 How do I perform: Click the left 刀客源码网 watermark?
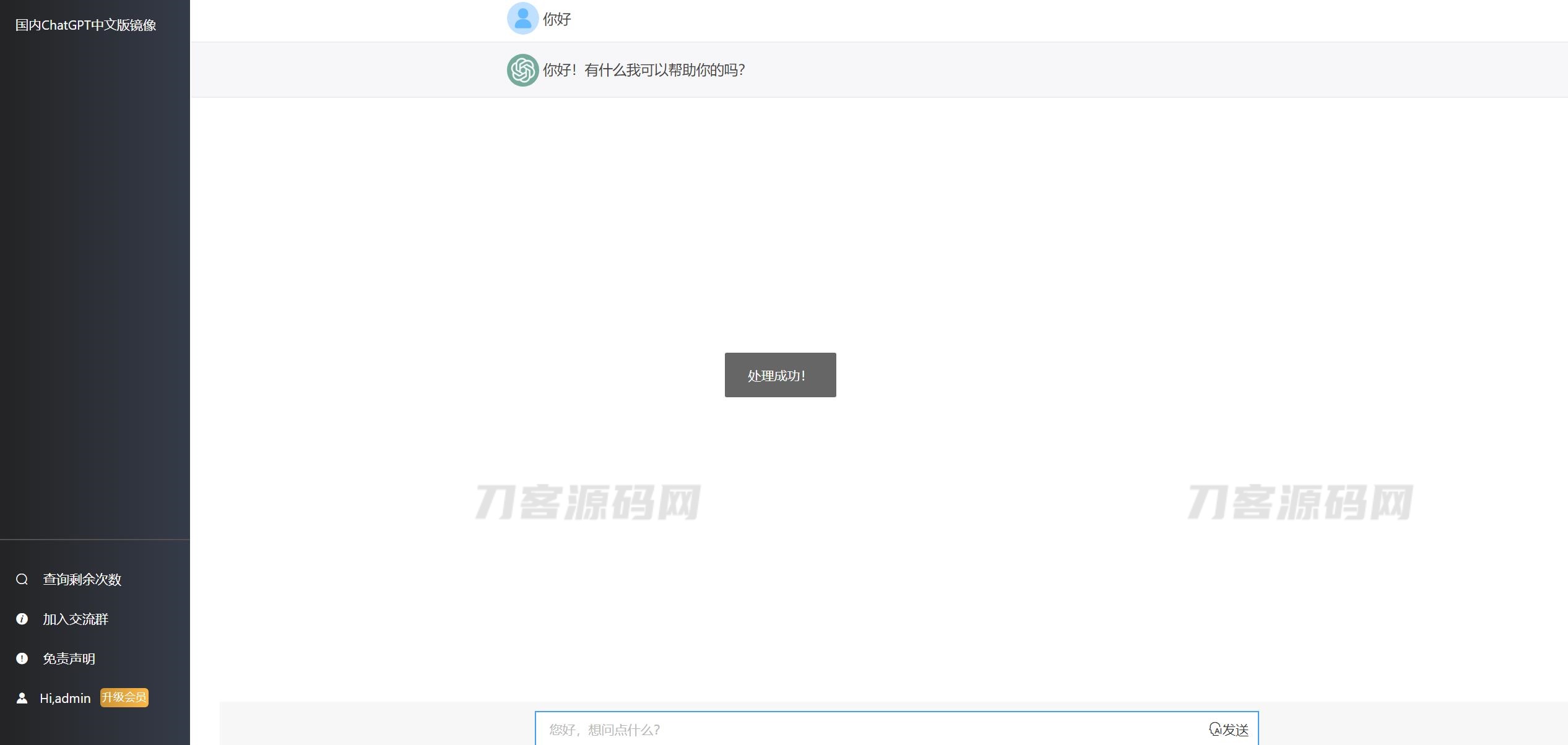point(587,502)
